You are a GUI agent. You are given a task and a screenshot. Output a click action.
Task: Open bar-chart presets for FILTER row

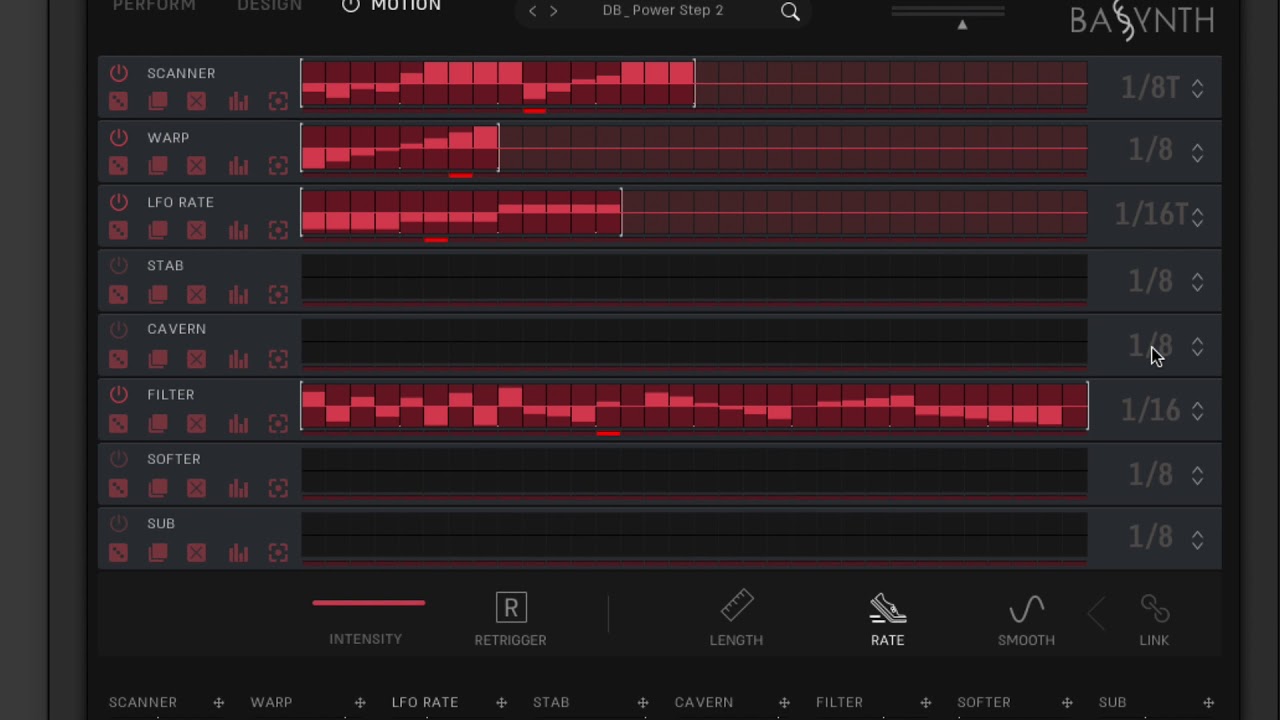(x=238, y=424)
